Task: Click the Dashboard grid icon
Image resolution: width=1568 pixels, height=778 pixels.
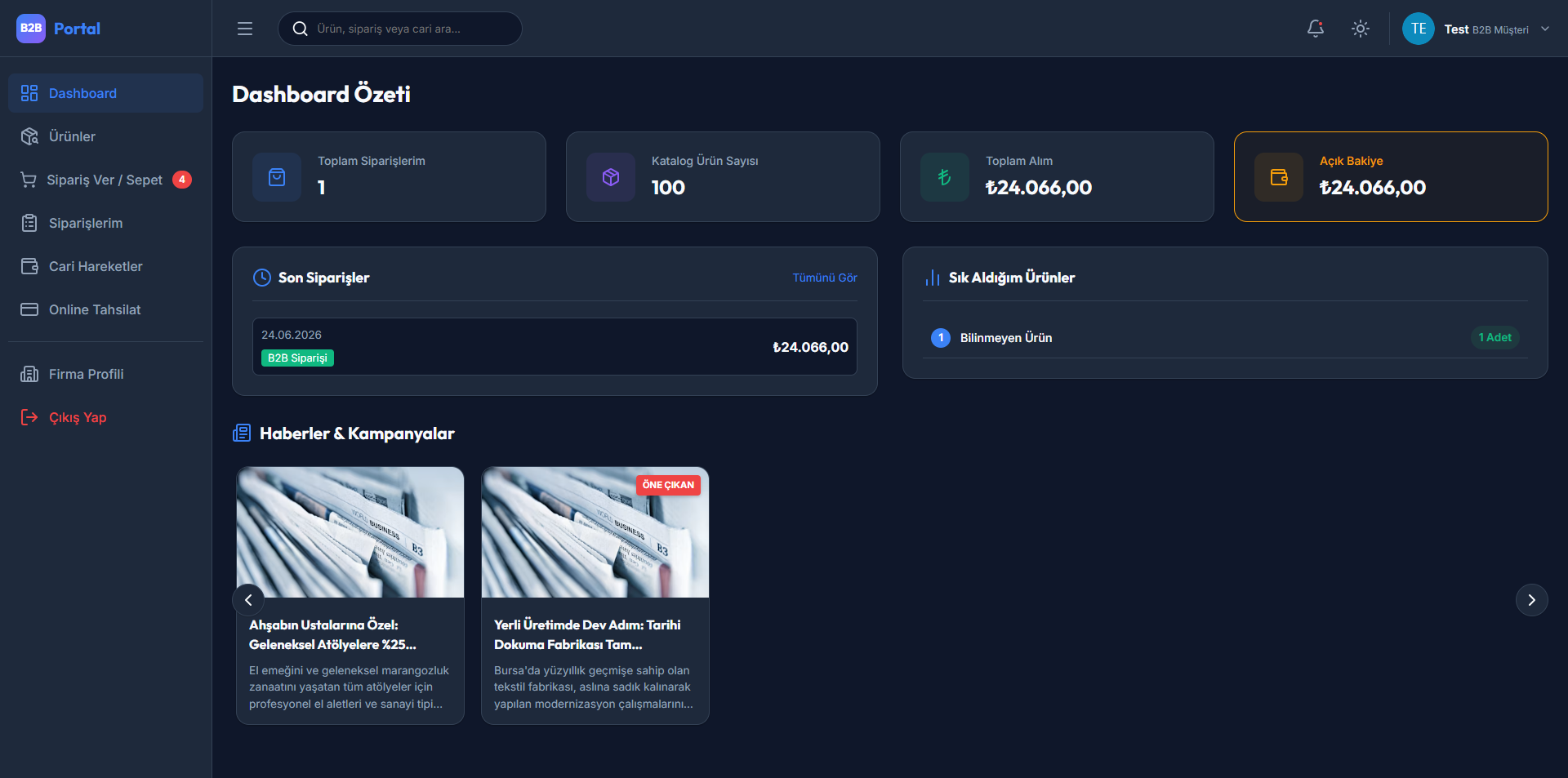Action: pos(29,93)
